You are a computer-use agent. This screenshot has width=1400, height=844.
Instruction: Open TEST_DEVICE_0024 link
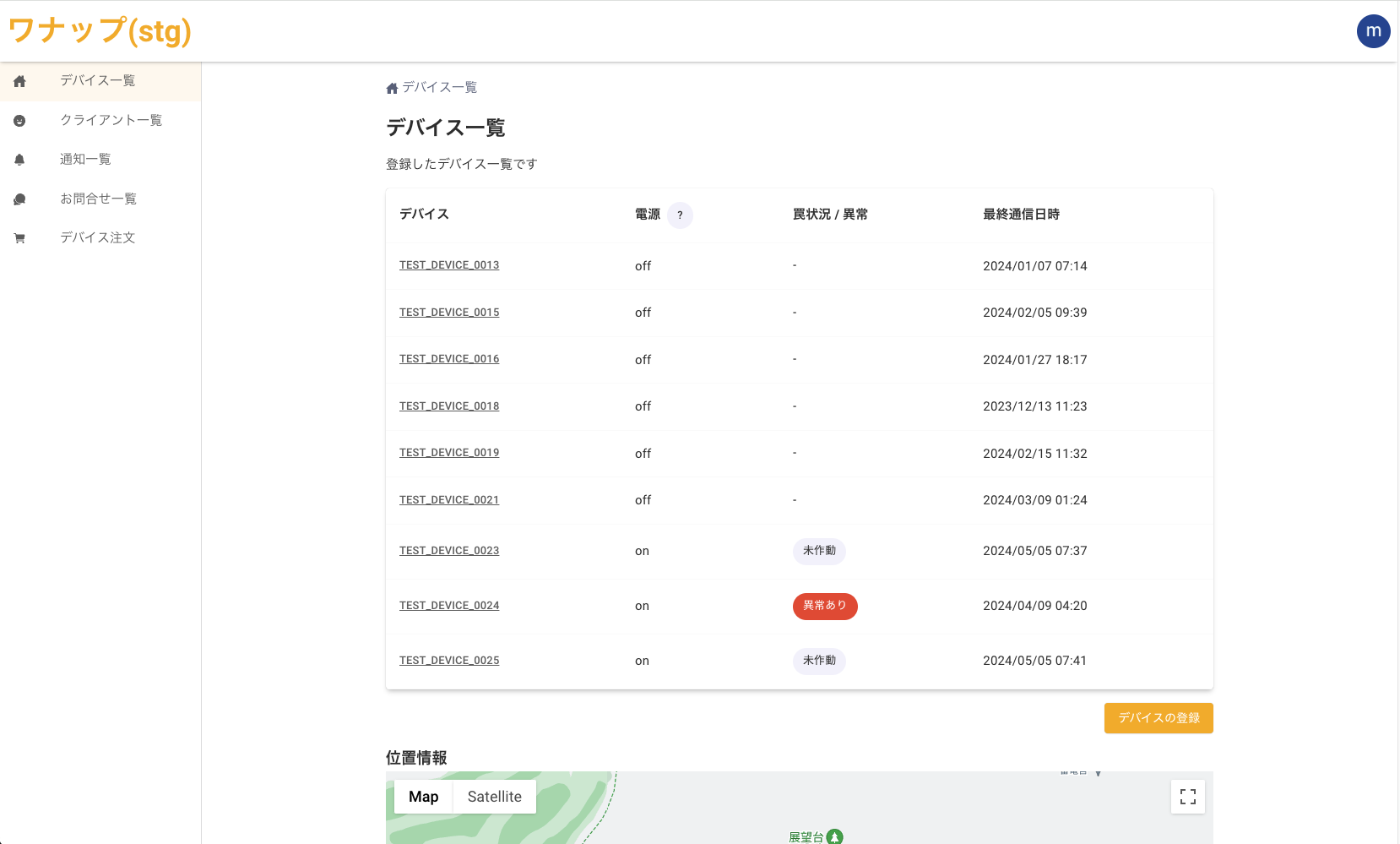449,606
